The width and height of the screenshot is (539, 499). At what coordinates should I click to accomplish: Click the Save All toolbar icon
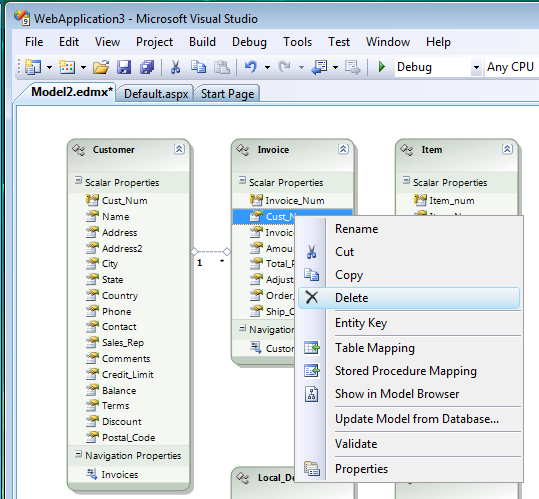point(147,67)
